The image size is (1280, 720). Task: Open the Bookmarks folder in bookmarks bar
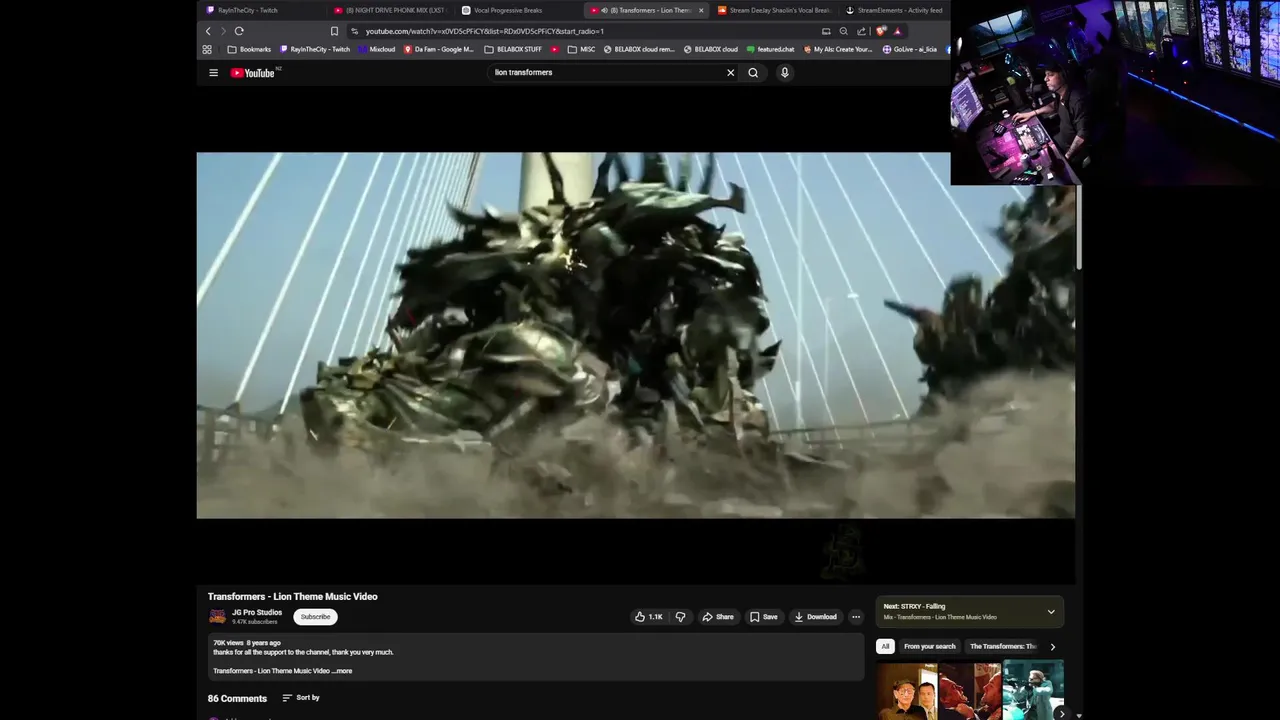[249, 49]
